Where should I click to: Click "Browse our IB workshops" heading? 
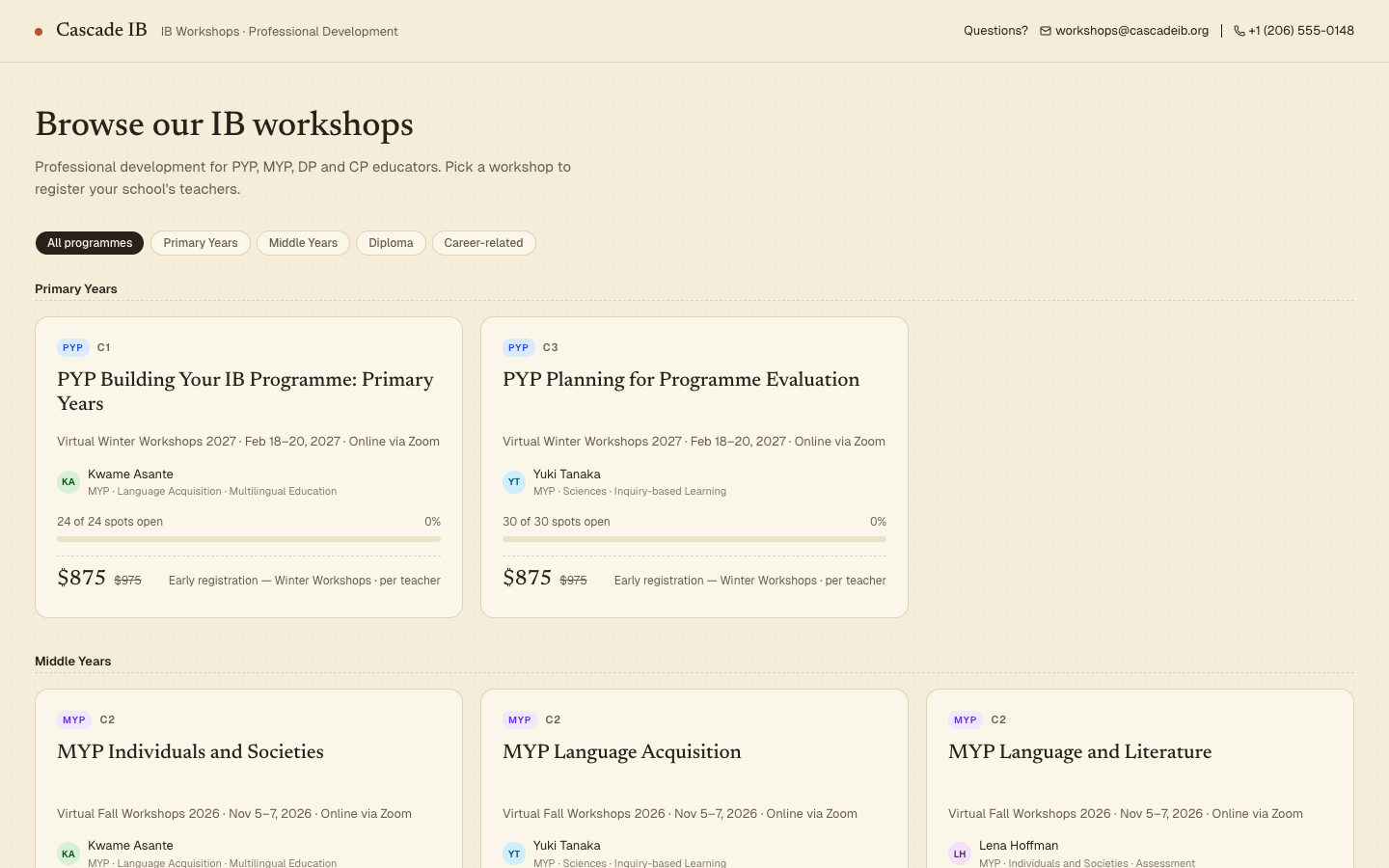(224, 124)
